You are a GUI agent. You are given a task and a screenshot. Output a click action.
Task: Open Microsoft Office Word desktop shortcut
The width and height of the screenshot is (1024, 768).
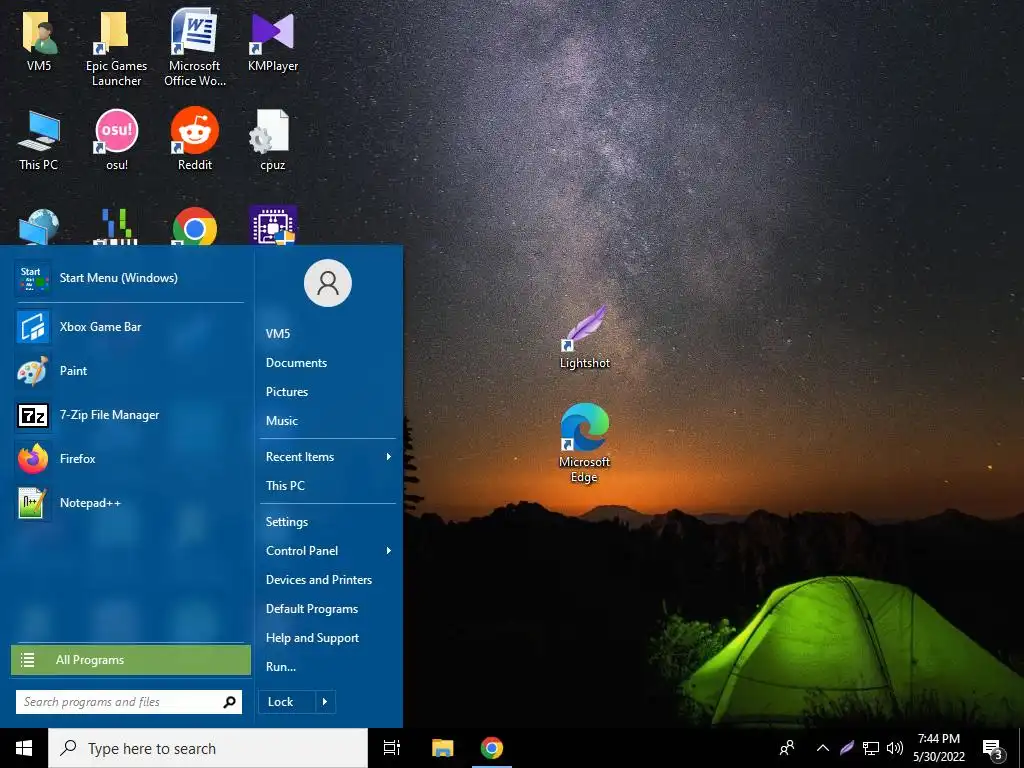click(195, 47)
